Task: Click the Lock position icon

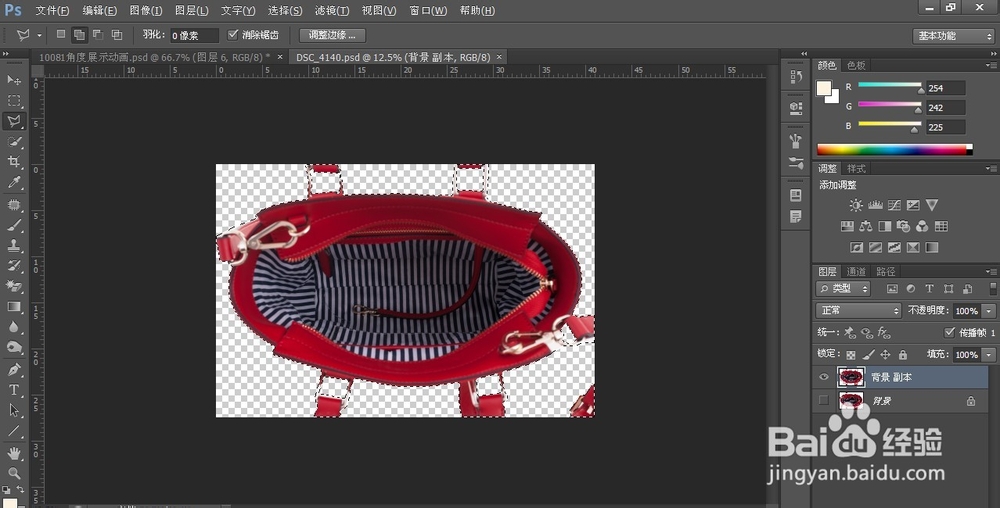Action: click(885, 354)
